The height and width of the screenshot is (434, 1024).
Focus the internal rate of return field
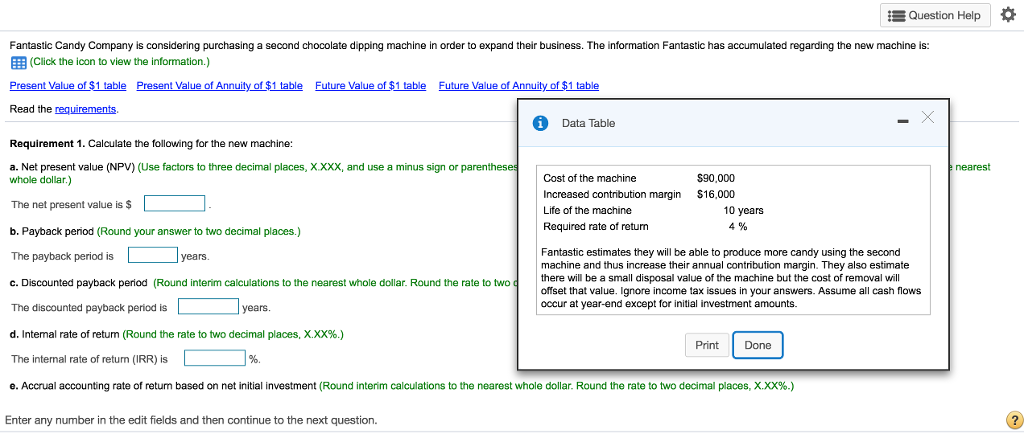(215, 358)
